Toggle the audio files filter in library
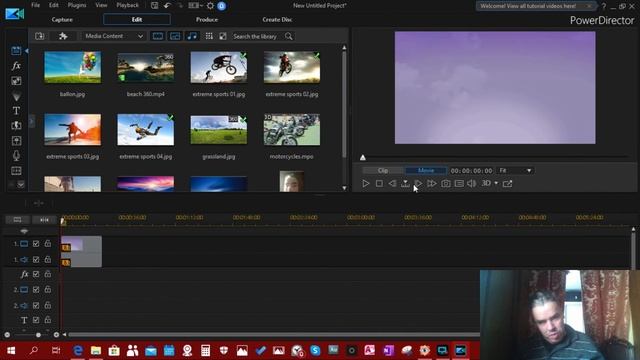 (192, 36)
